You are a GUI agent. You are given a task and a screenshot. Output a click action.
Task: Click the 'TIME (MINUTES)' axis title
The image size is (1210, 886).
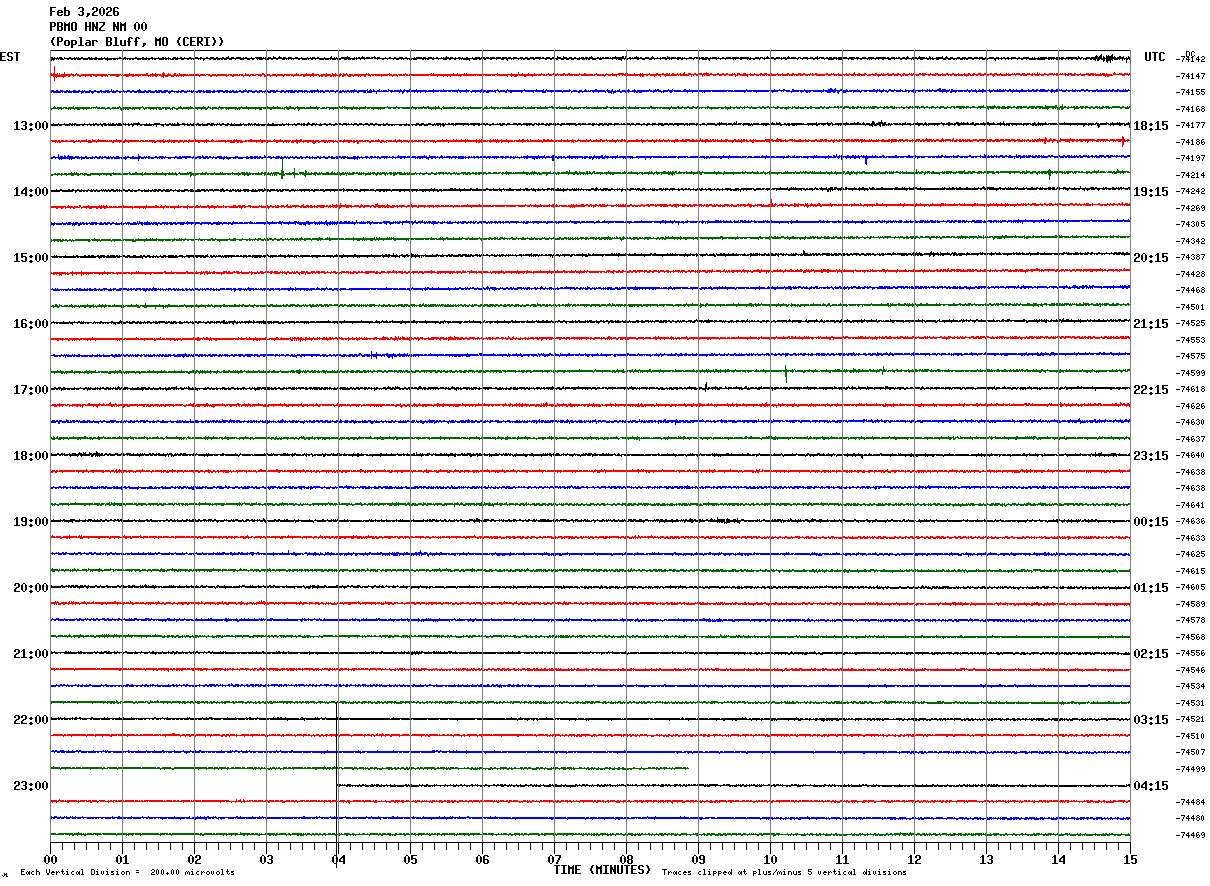pyautogui.click(x=602, y=870)
